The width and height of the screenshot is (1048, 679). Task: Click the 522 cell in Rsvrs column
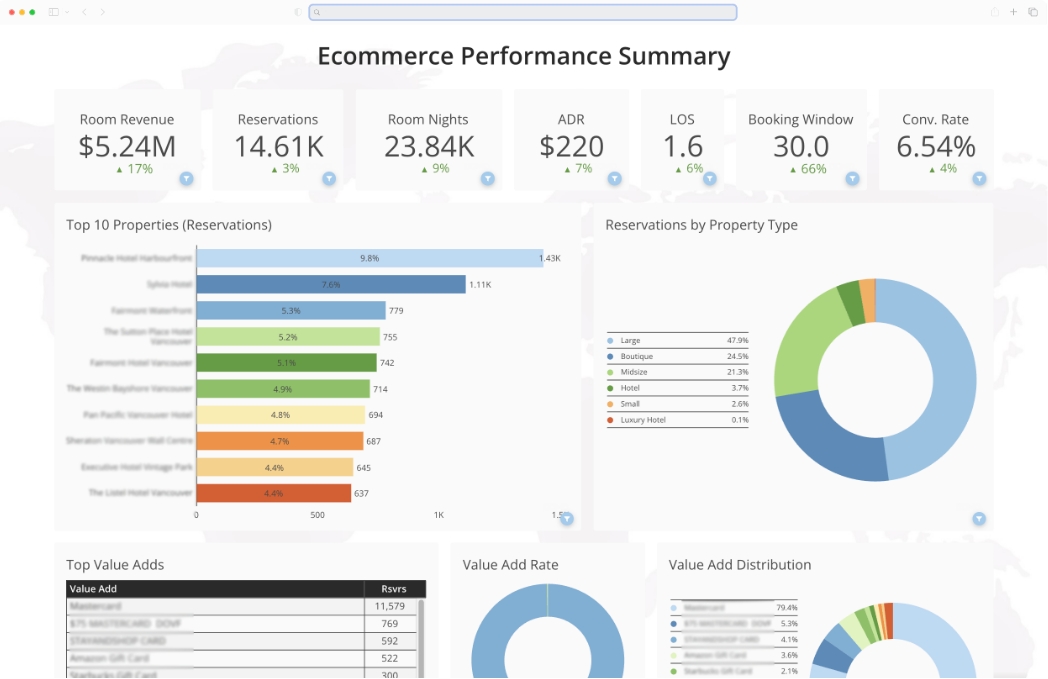[x=390, y=658]
